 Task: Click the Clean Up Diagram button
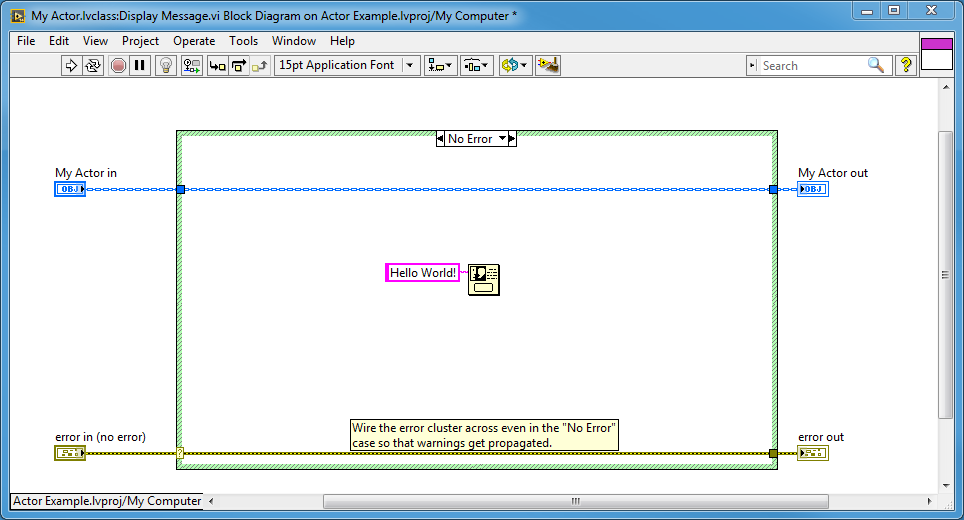548,65
